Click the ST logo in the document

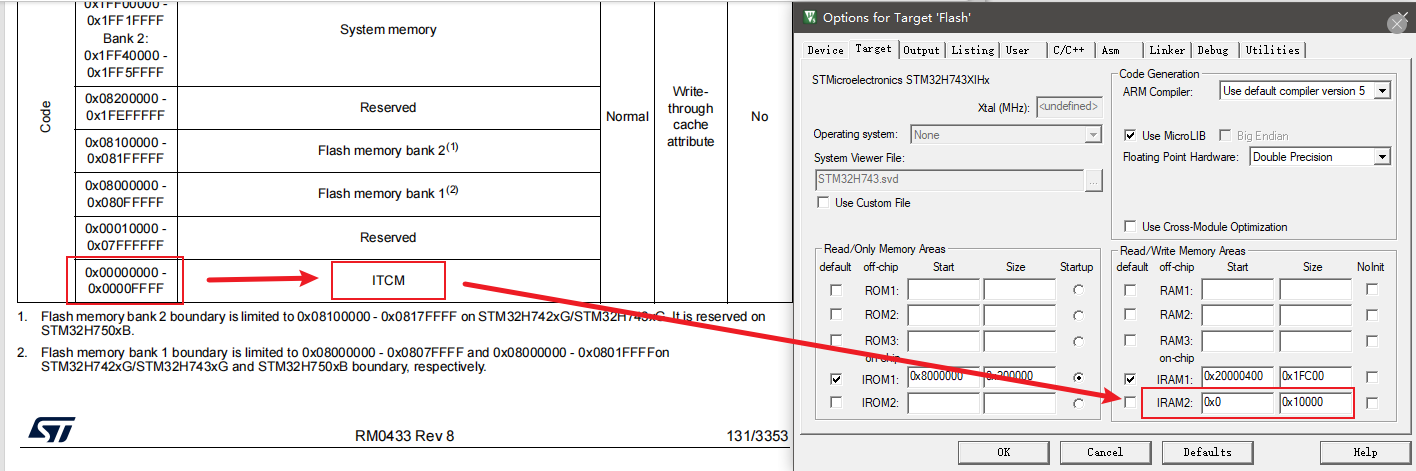click(45, 431)
